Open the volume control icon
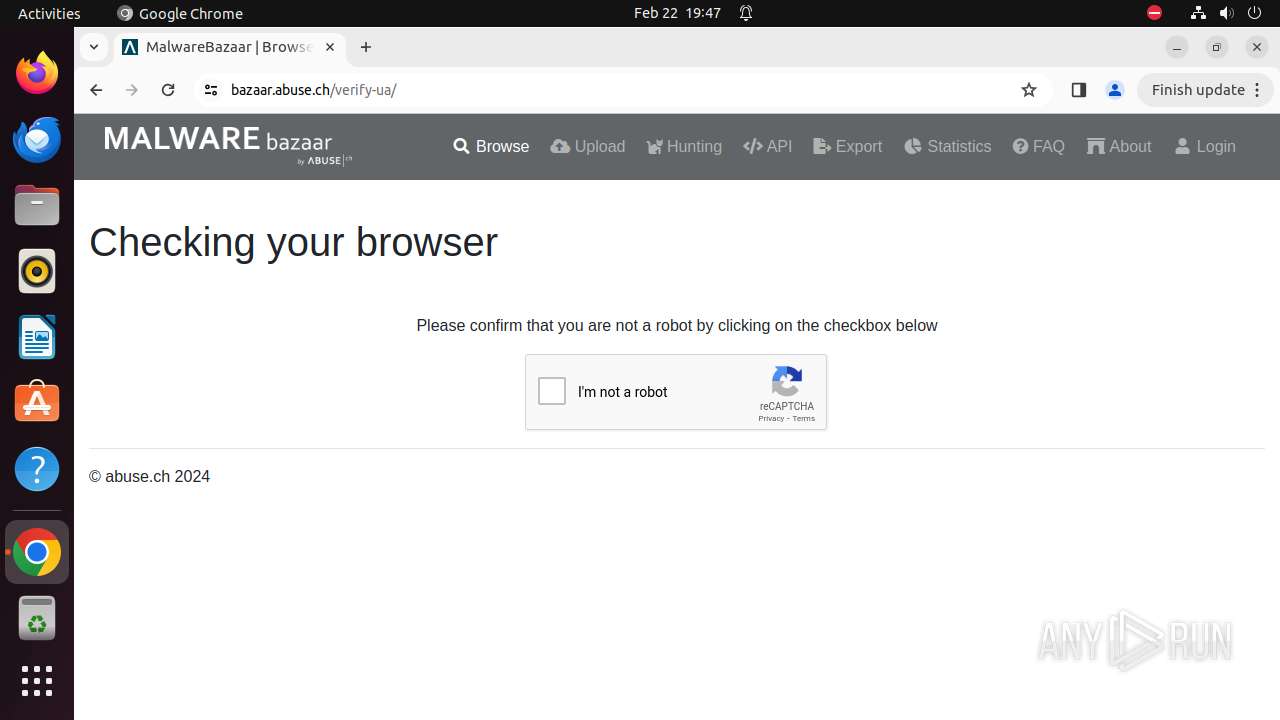The image size is (1280, 720). point(1227,13)
